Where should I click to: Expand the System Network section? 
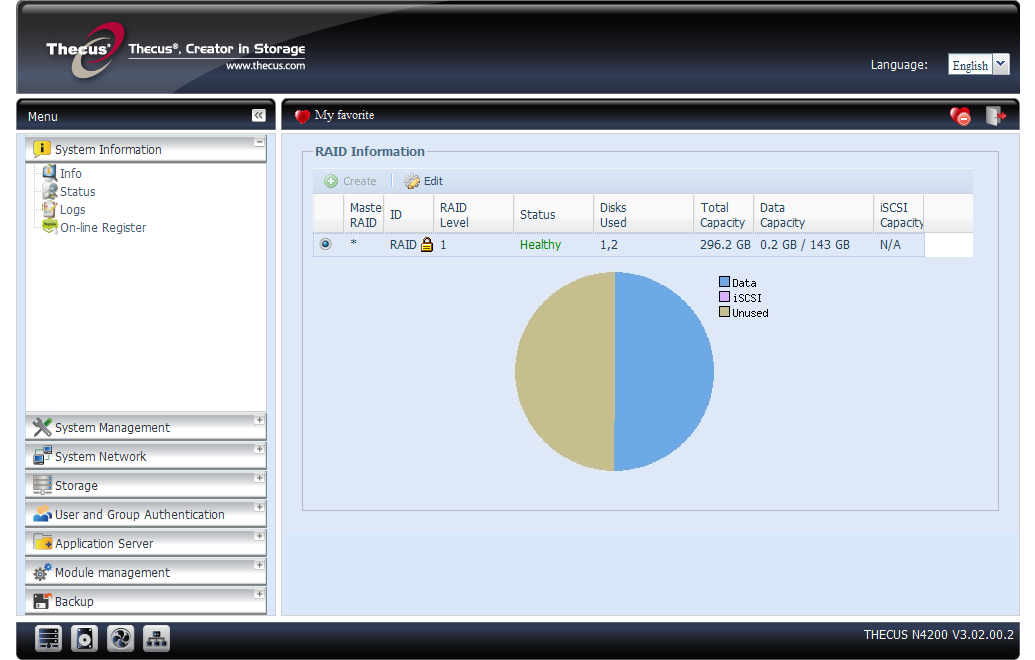tap(259, 449)
